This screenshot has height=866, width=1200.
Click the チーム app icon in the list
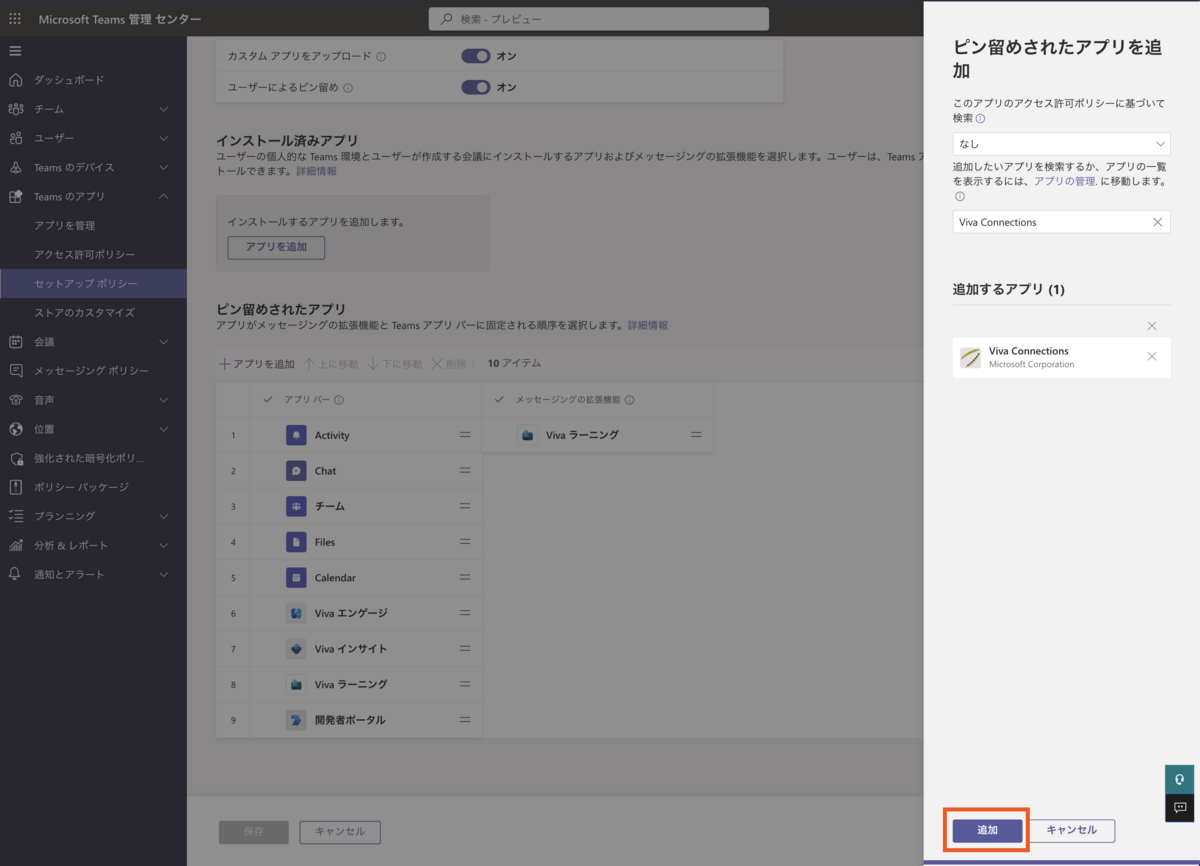tap(296, 506)
